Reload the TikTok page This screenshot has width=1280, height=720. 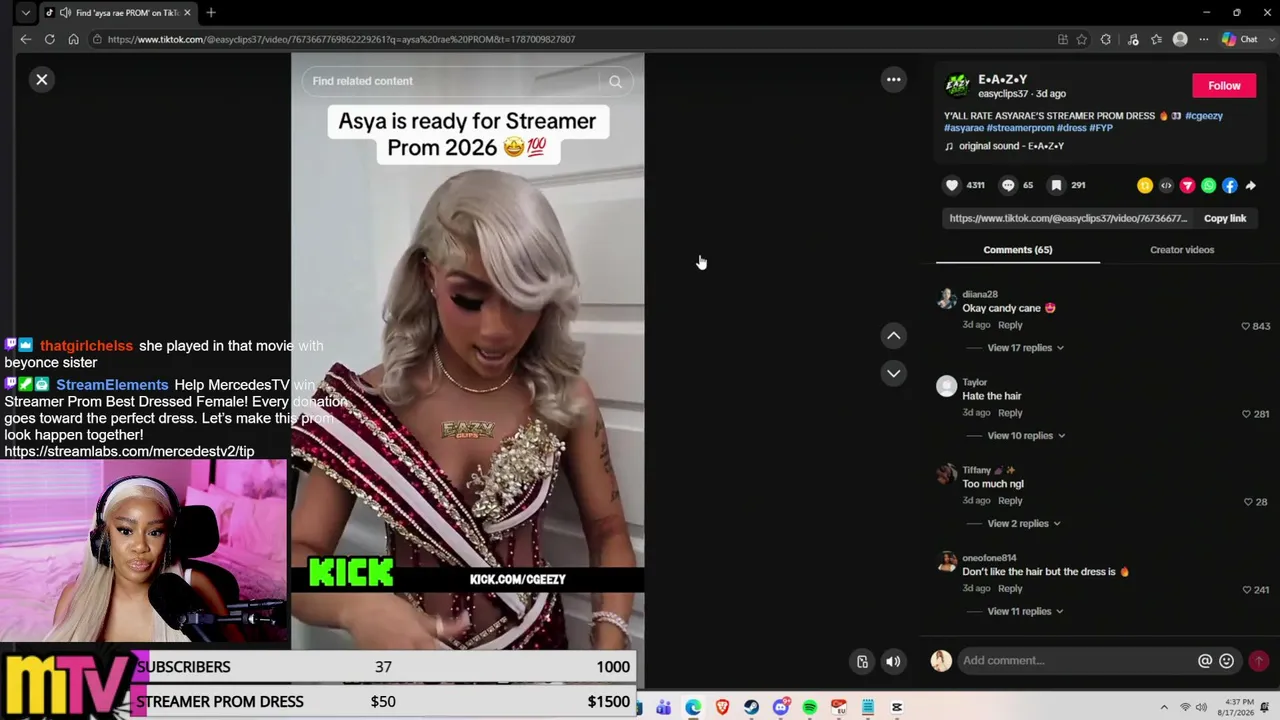49,39
